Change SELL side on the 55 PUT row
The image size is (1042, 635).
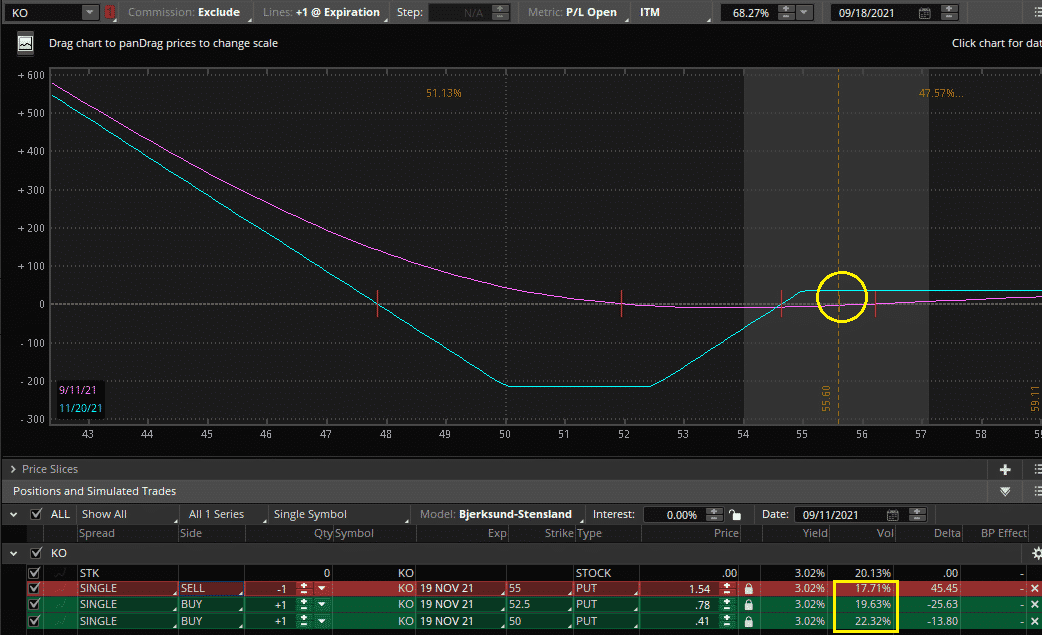(211, 589)
